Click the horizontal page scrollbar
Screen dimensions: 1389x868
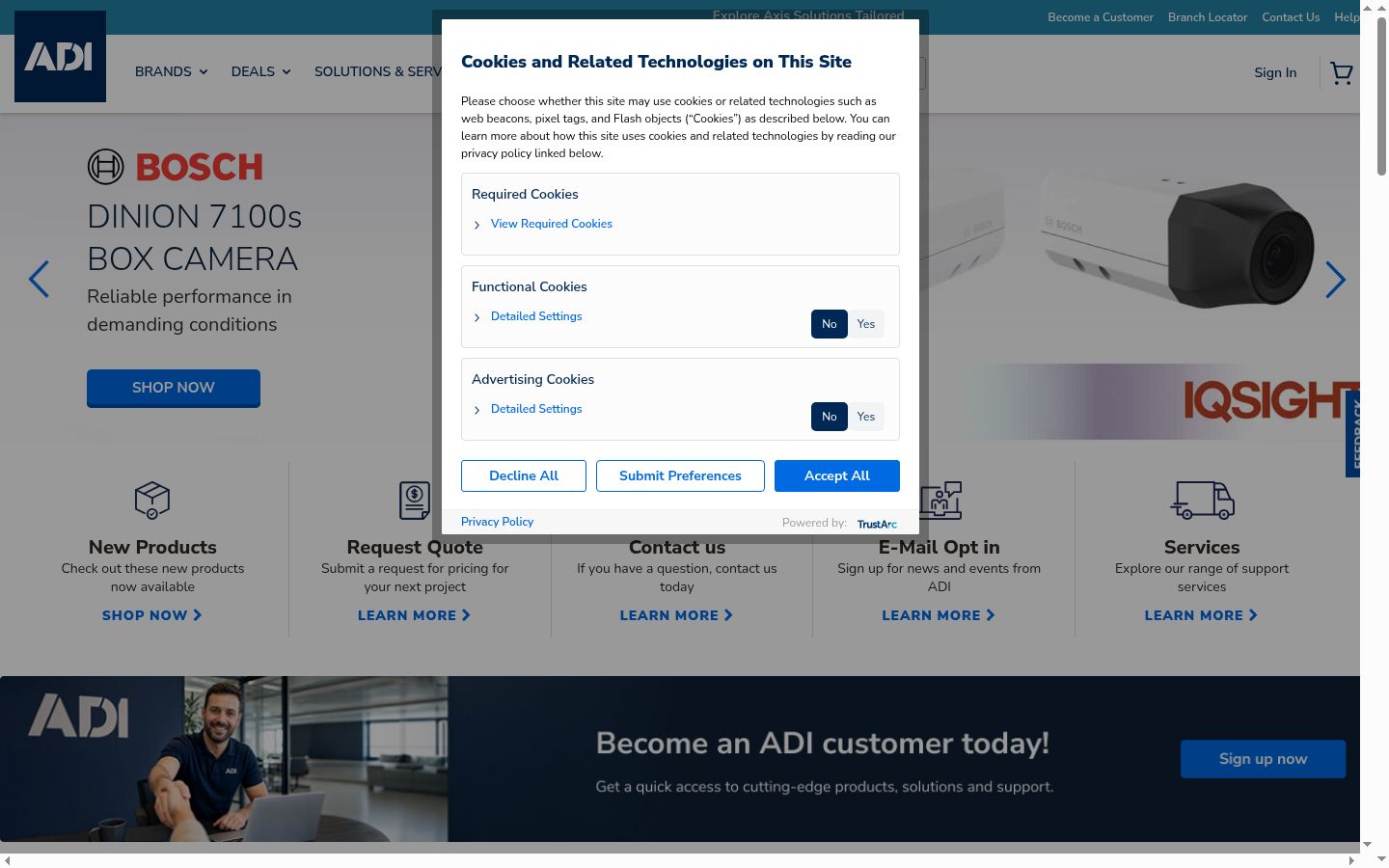click(x=679, y=859)
